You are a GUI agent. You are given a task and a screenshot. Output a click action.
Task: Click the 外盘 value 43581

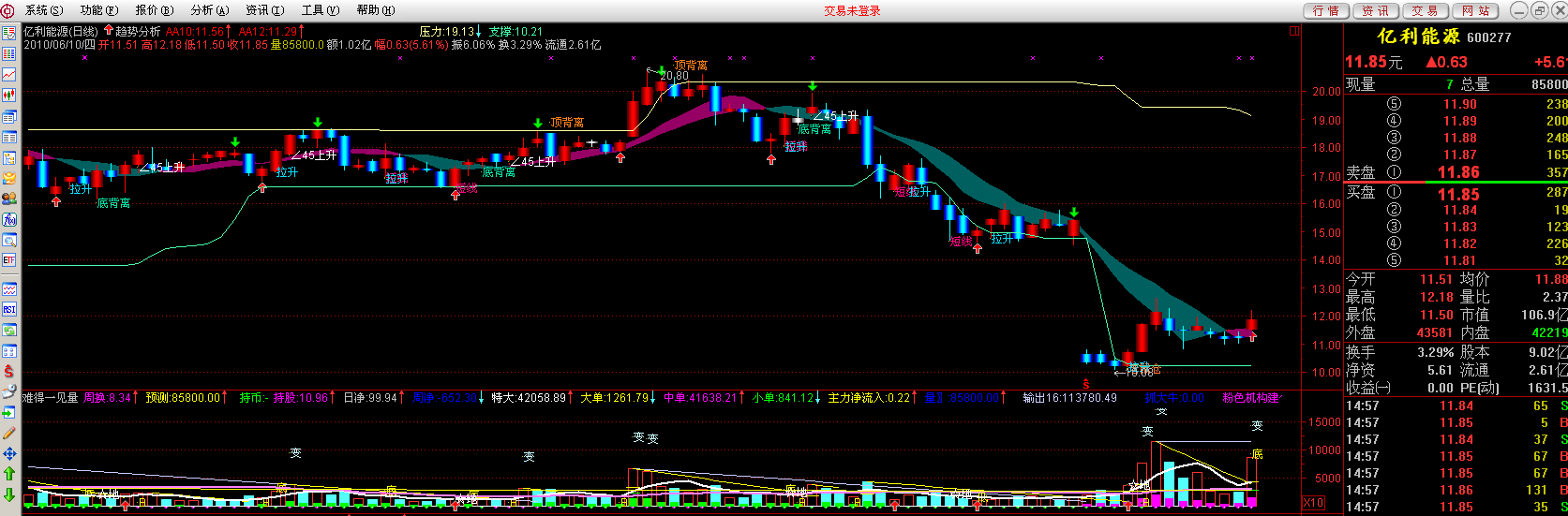(x=1435, y=332)
